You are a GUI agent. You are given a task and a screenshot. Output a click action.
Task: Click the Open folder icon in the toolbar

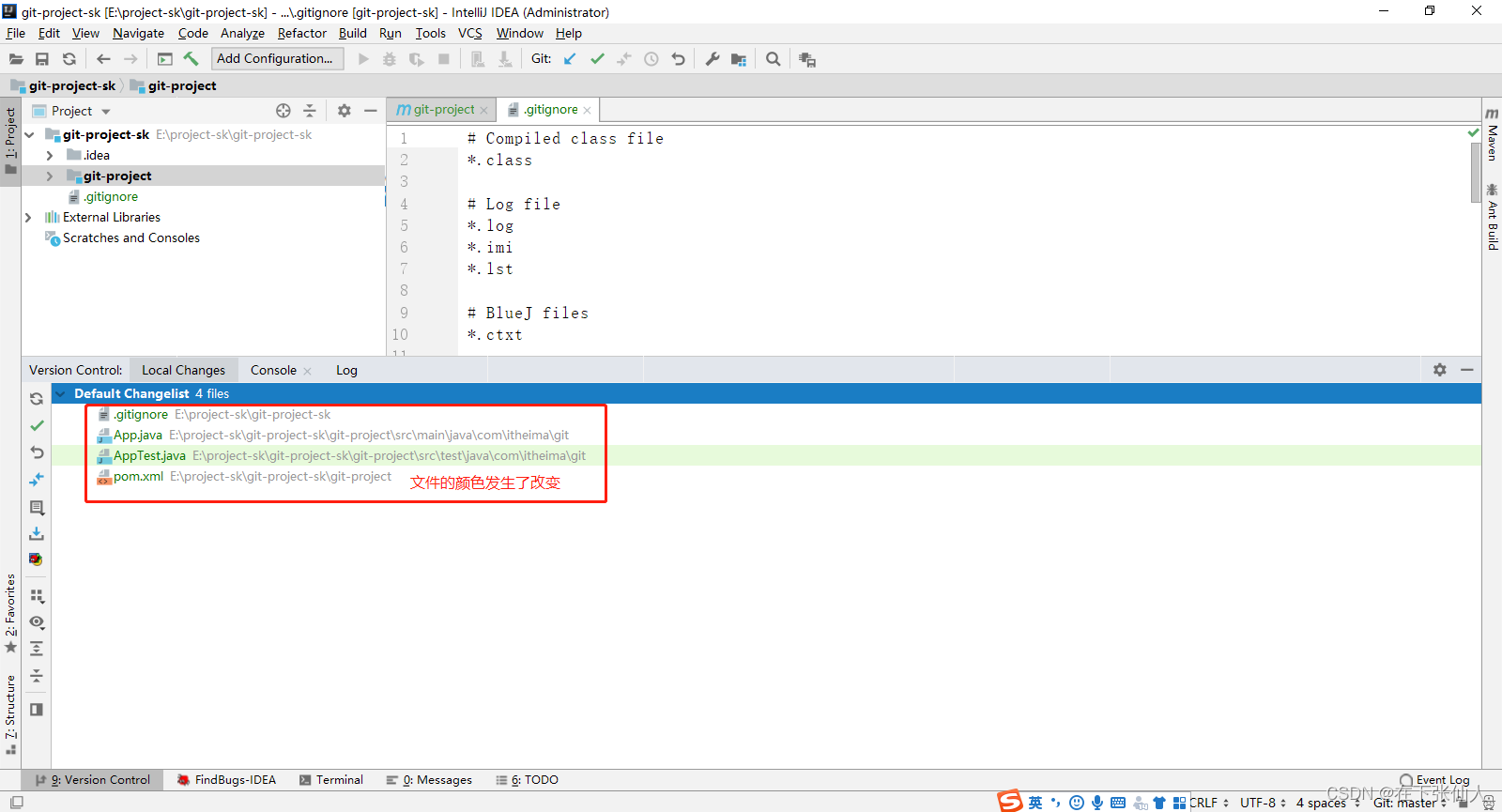pos(16,59)
